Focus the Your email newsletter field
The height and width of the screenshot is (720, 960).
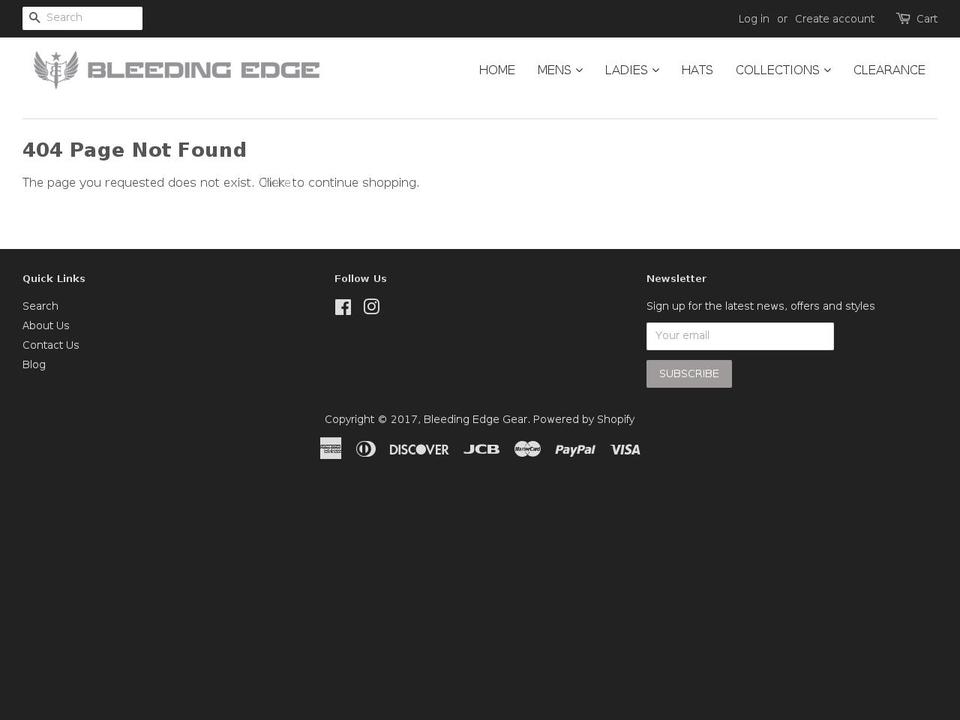click(x=740, y=336)
